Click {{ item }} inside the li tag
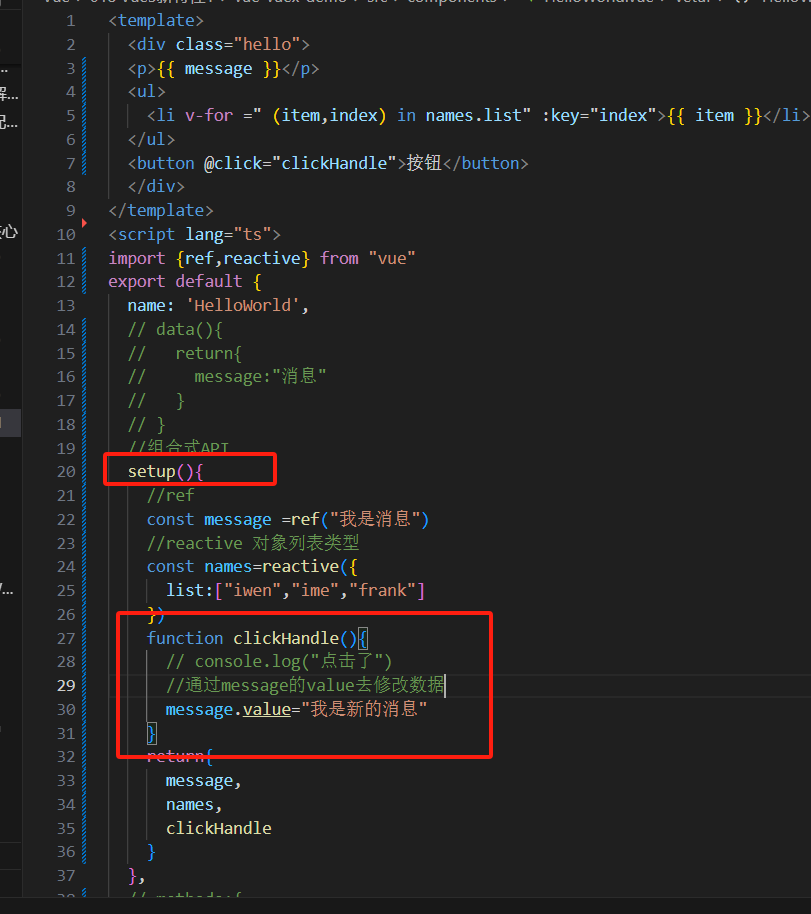811x914 pixels. [x=715, y=116]
